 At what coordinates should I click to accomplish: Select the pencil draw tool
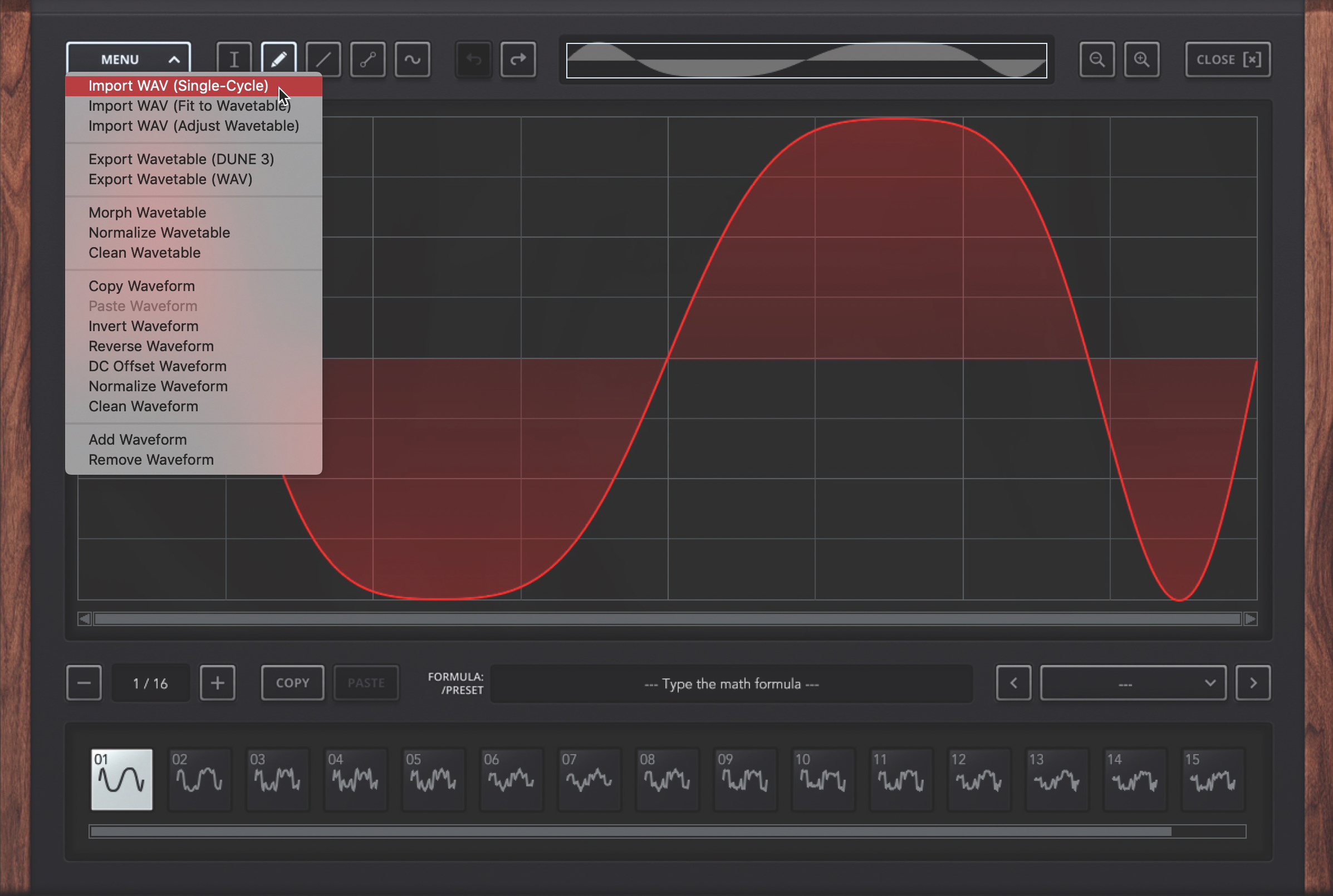click(x=278, y=60)
